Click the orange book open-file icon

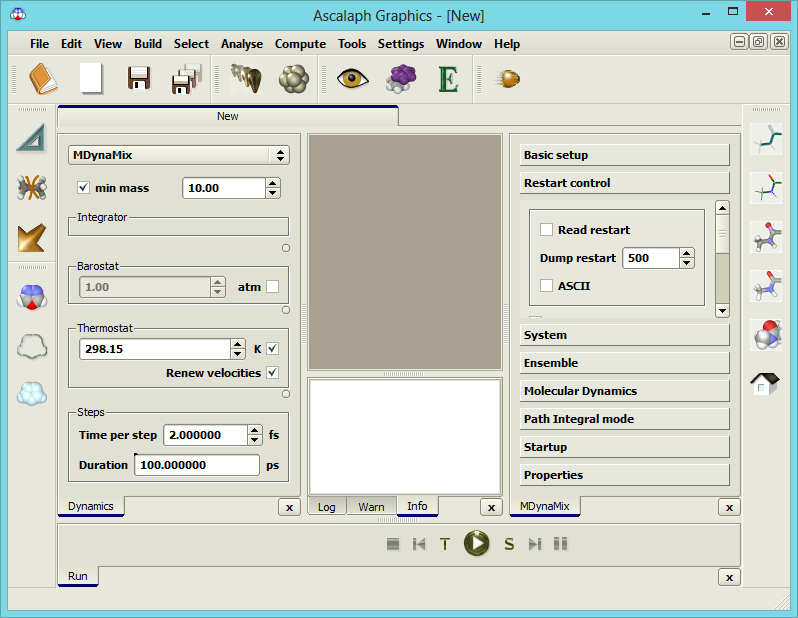click(x=43, y=78)
